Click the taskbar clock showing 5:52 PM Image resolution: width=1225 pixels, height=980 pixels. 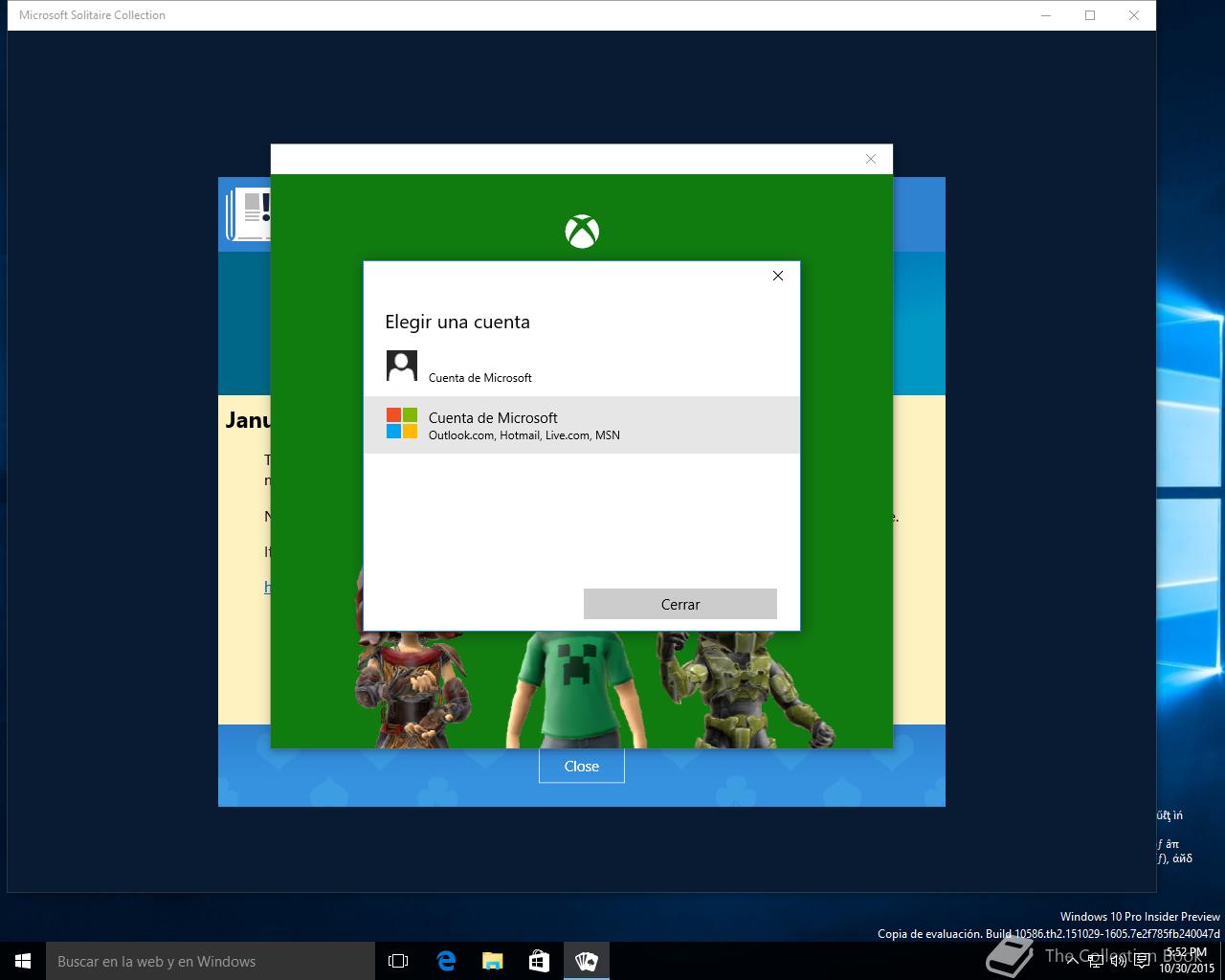[1186, 960]
